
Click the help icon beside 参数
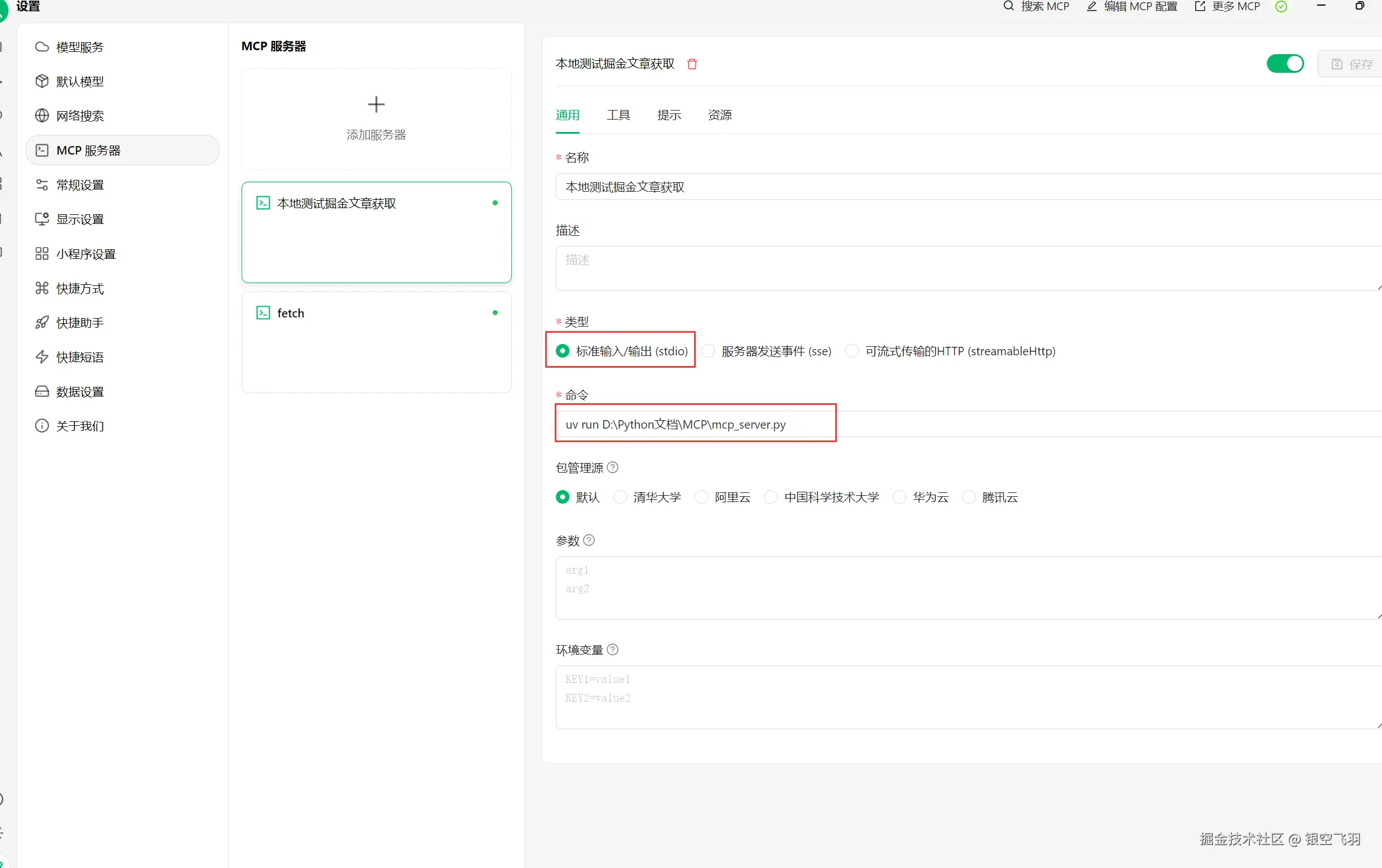[589, 540]
